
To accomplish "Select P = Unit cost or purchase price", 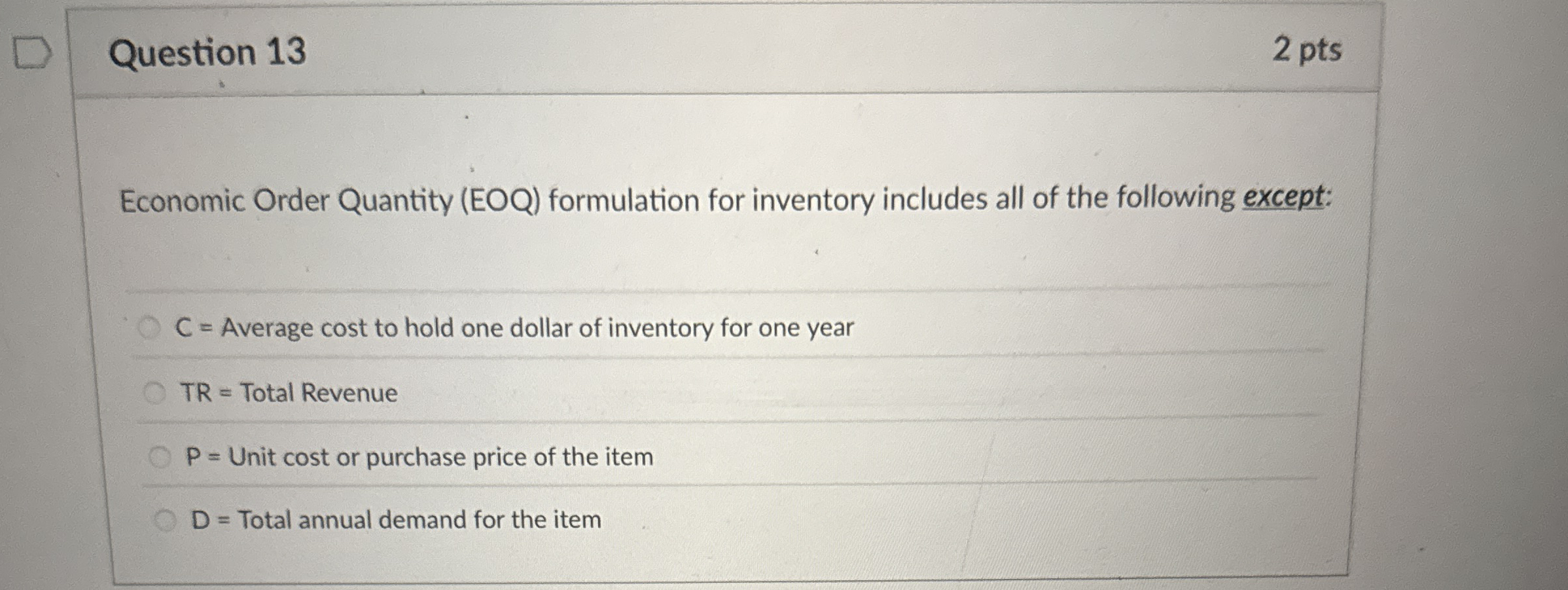I will (160, 457).
